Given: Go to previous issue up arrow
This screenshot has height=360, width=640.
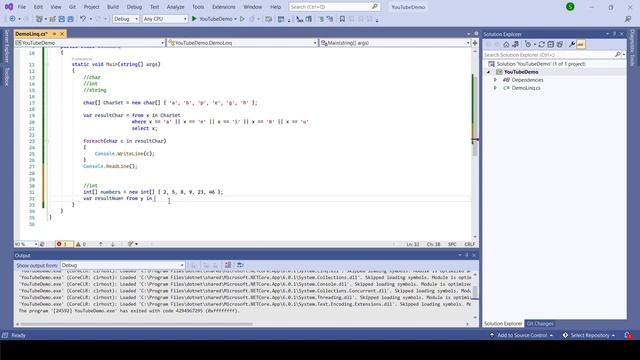Looking at the screenshot, I should pyautogui.click(x=100, y=244).
